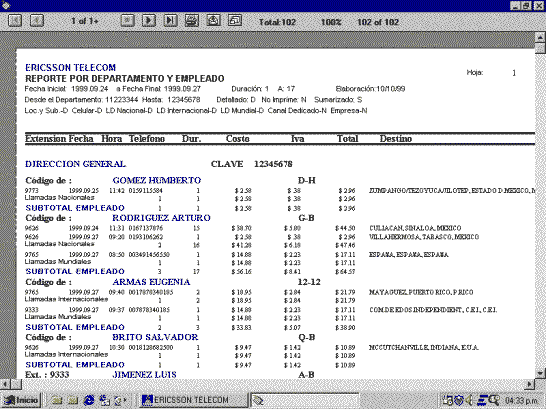The height and width of the screenshot is (410, 546).
Task: Click the 'VILLAHERMOSA, TABASCO, MEXICO' destination
Action: click(x=424, y=237)
